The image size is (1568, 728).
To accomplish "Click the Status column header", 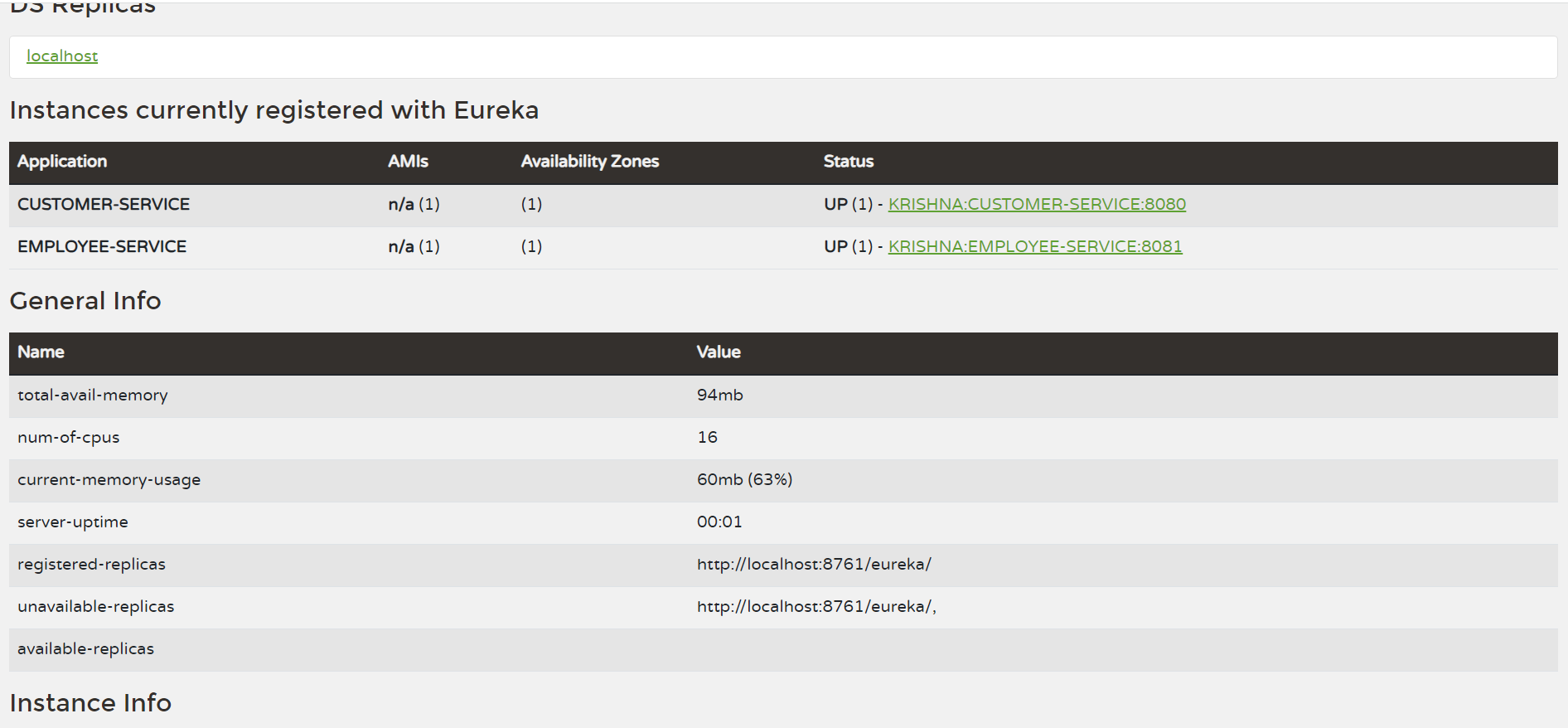I will (x=848, y=162).
